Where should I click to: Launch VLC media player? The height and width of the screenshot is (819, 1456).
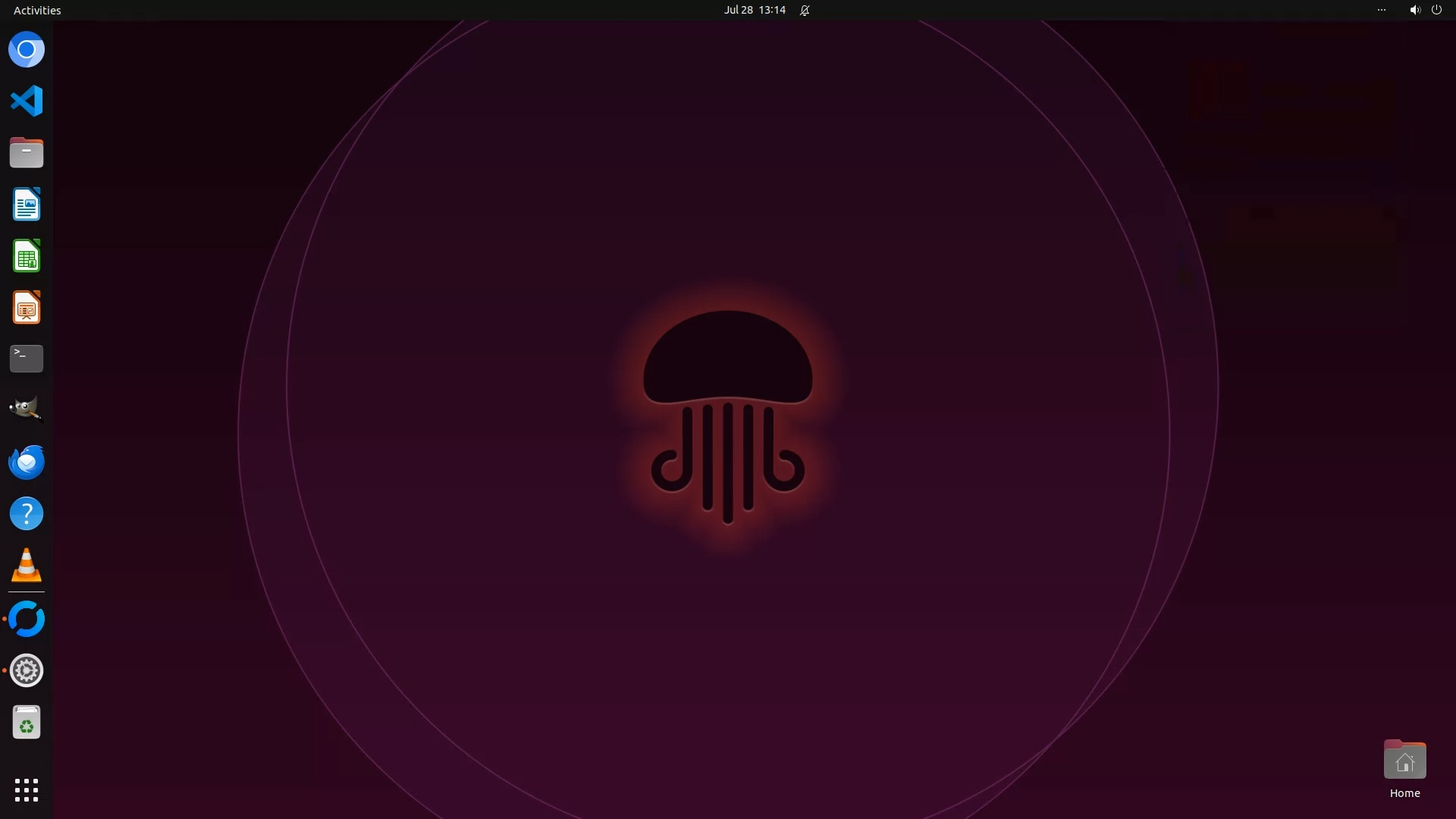(x=27, y=566)
